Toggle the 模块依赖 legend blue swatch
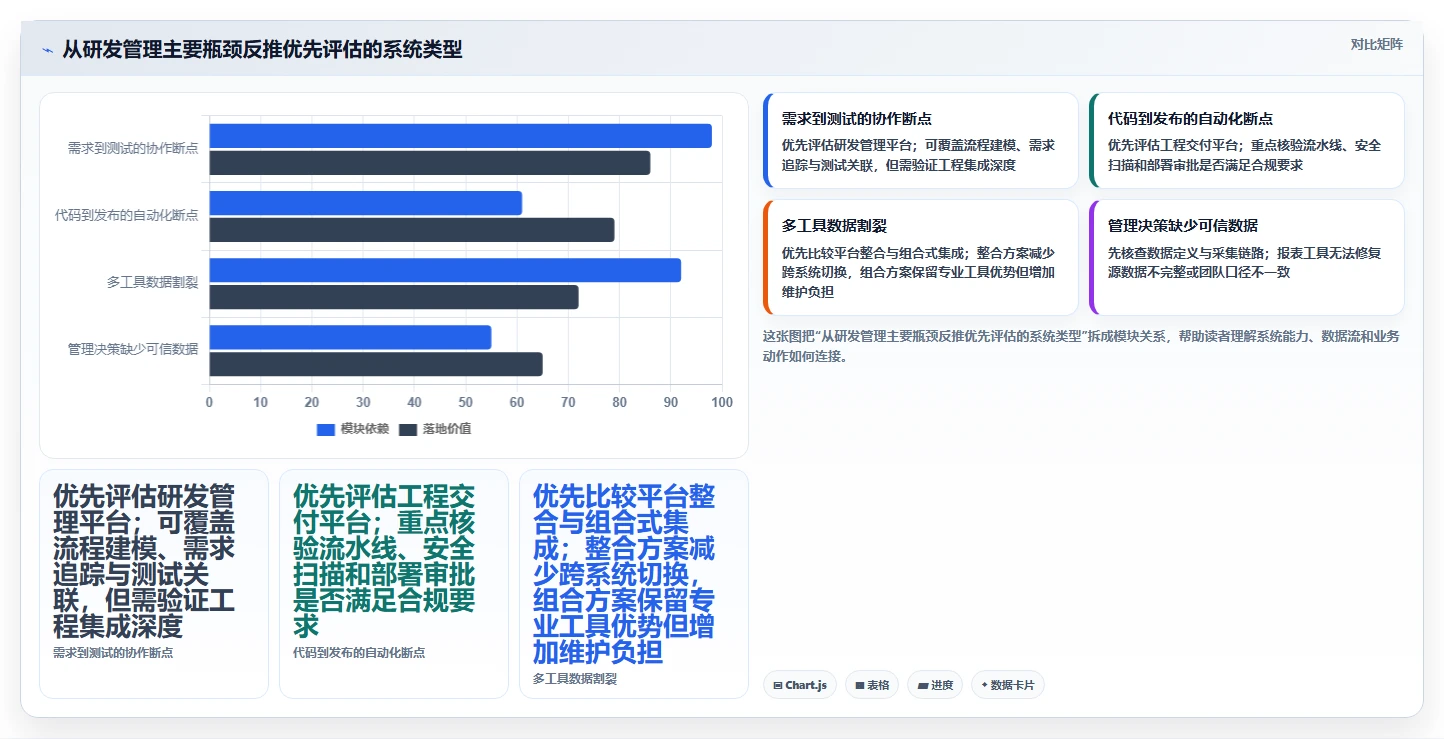 pyautogui.click(x=326, y=429)
